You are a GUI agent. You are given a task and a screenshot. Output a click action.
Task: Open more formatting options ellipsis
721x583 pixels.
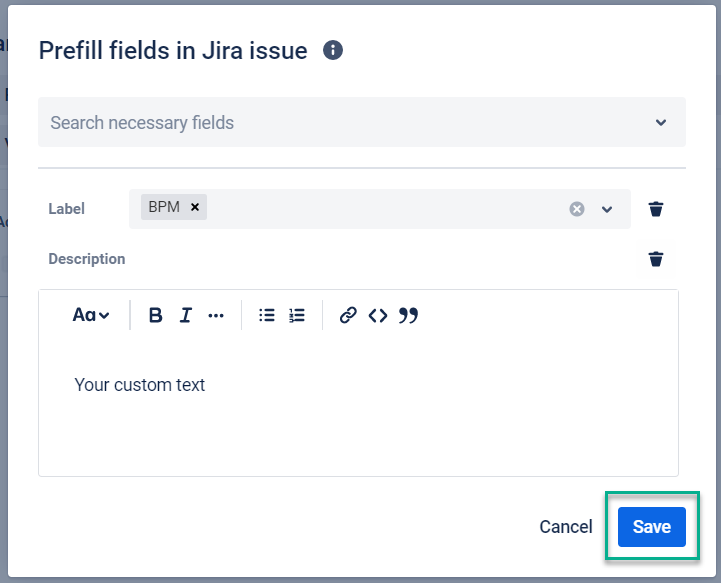(216, 316)
